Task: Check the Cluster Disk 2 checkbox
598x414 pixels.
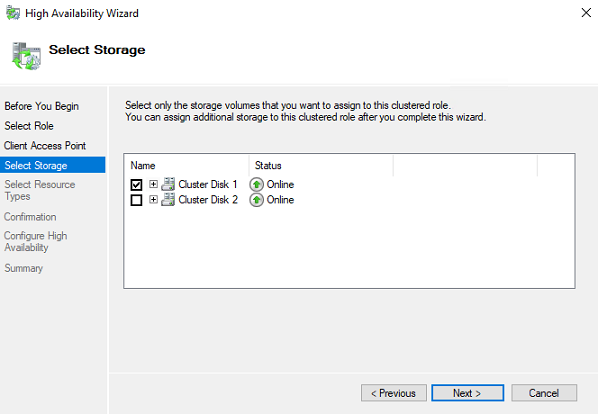Action: pos(136,200)
